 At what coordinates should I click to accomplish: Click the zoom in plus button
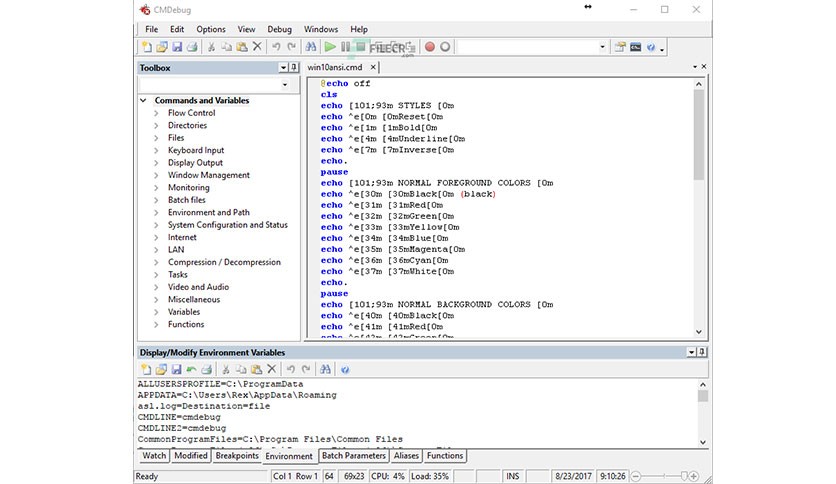[694, 476]
